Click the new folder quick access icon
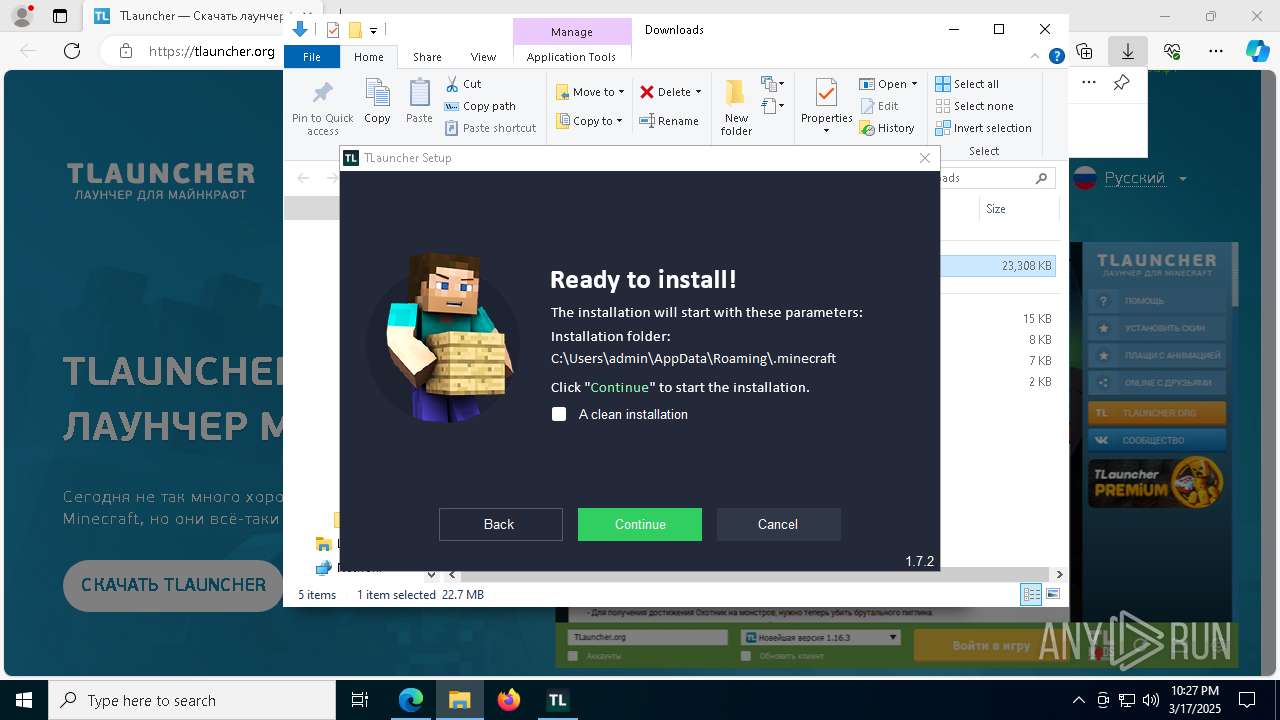 coord(354,30)
